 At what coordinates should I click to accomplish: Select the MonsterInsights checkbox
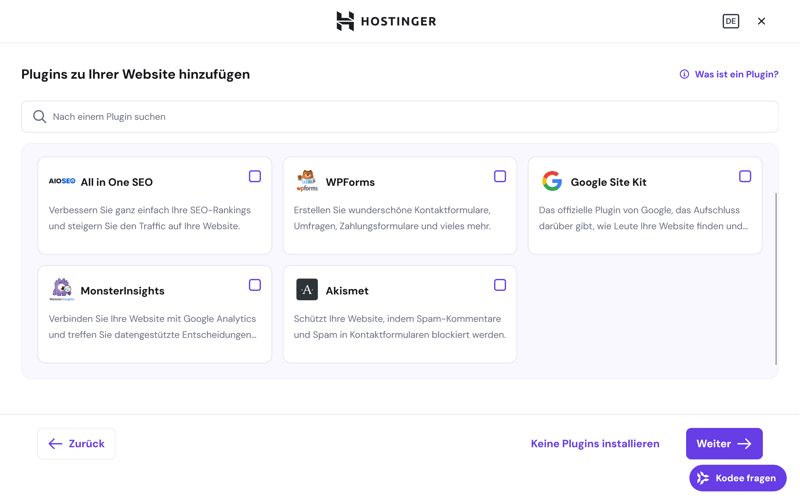point(255,285)
